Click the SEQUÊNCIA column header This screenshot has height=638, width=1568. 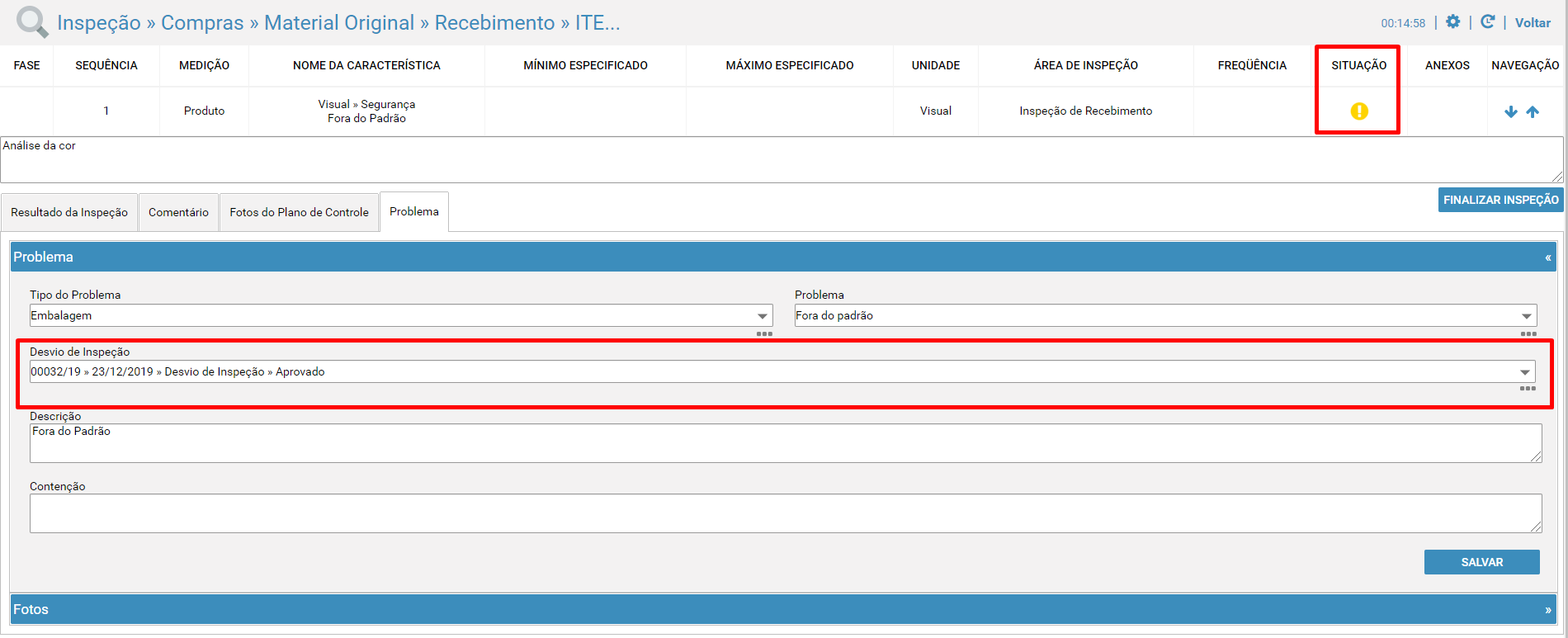click(106, 65)
